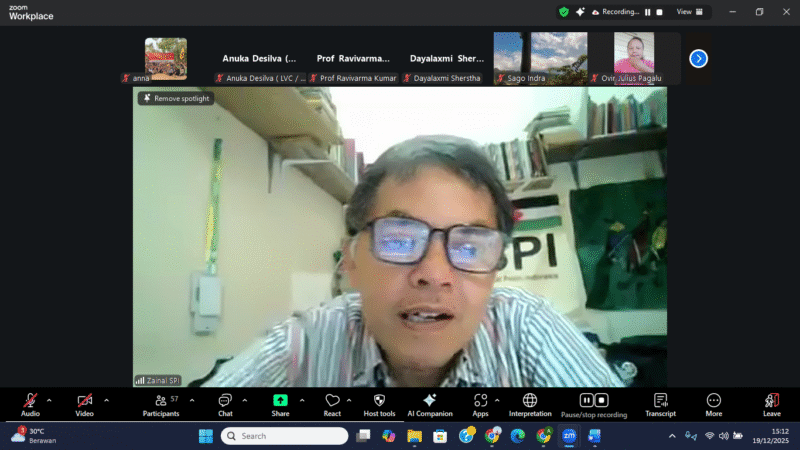Open the React emoji menu
This screenshot has width=800, height=450.
click(x=332, y=401)
